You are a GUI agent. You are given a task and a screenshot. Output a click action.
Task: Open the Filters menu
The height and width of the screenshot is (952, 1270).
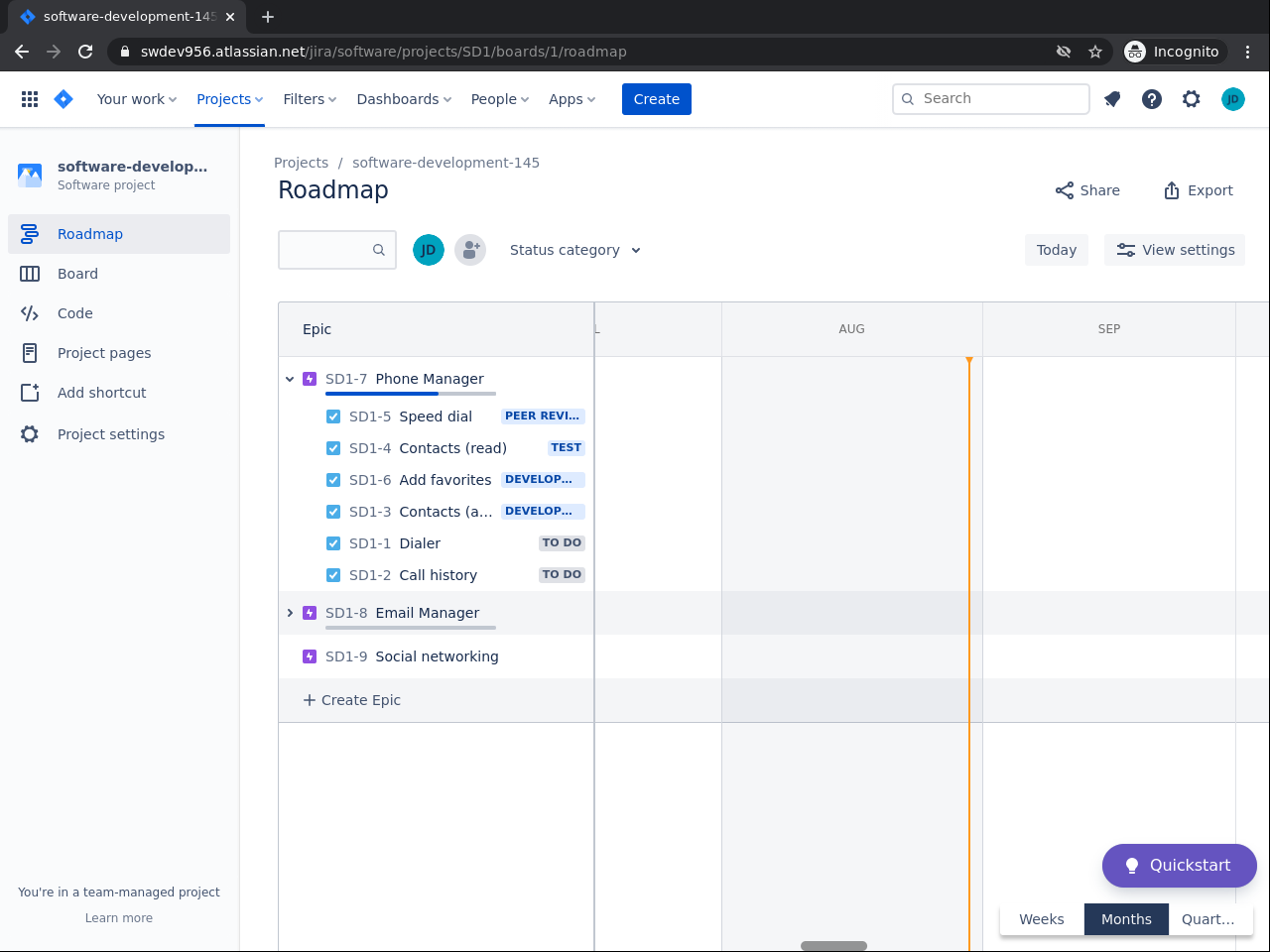tap(310, 99)
